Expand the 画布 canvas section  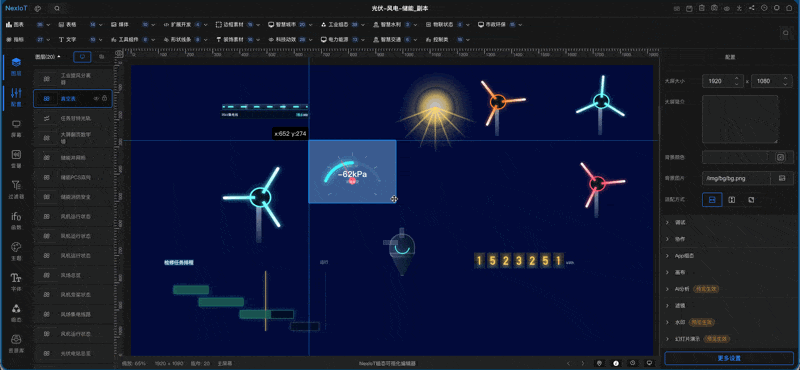coord(729,272)
